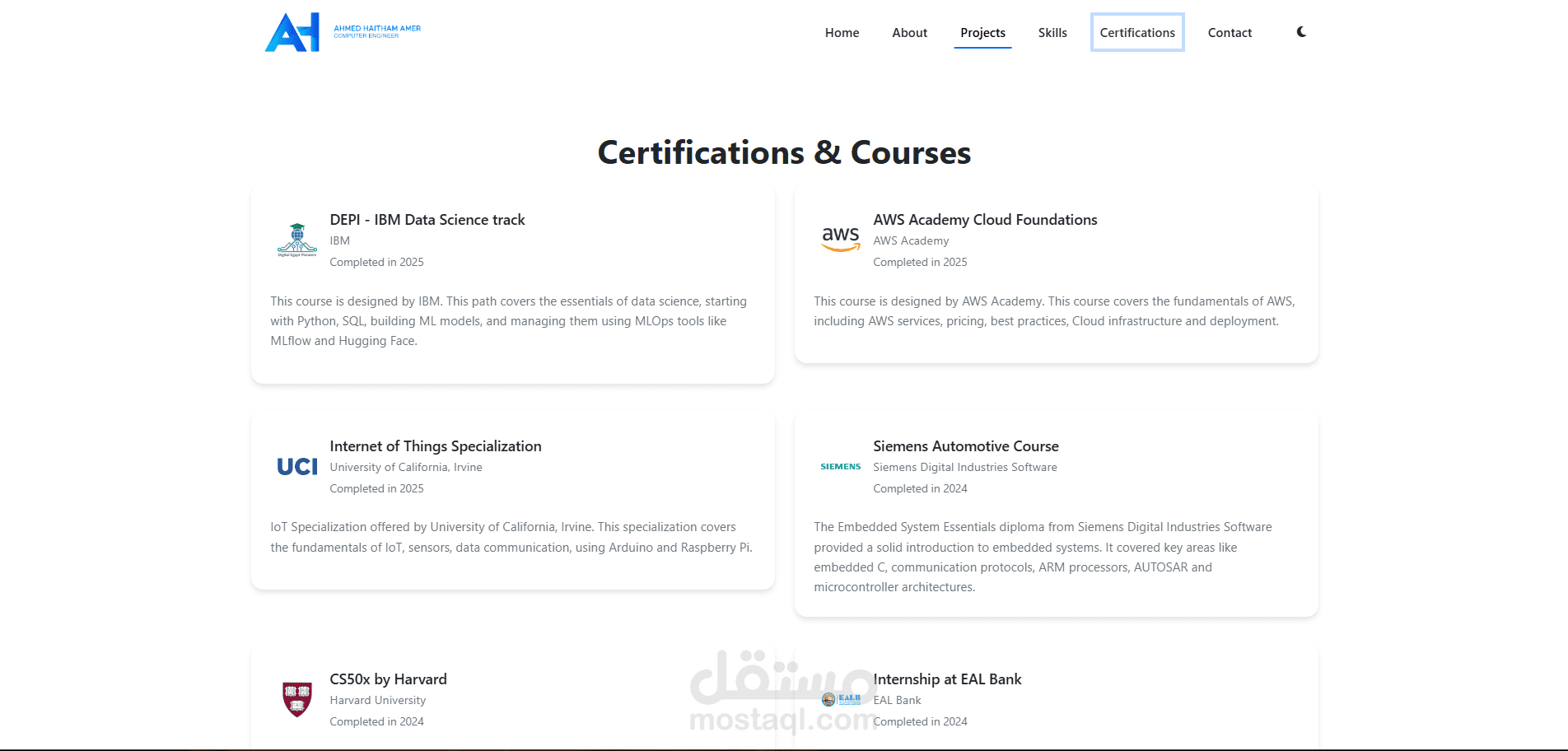Click the AH site logo
The image size is (1568, 751).
coord(292,32)
